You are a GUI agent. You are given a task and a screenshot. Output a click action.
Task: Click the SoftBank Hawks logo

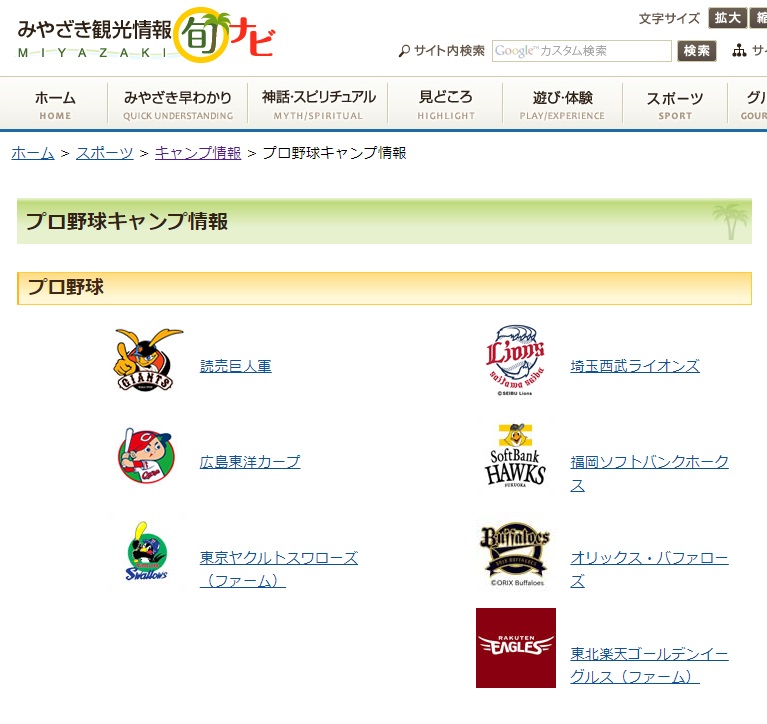(x=515, y=455)
